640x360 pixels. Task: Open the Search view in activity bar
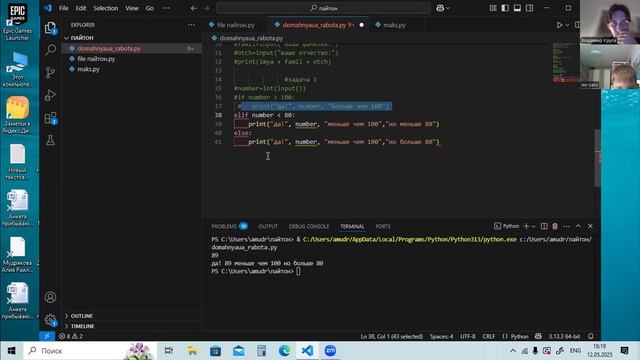pyautogui.click(x=50, y=50)
